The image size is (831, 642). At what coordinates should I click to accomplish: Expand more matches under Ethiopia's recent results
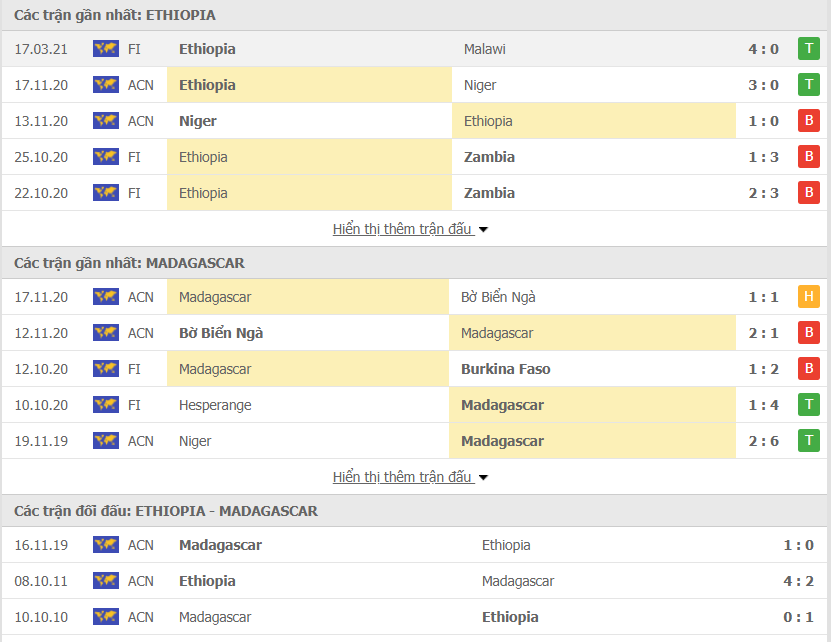[404, 228]
